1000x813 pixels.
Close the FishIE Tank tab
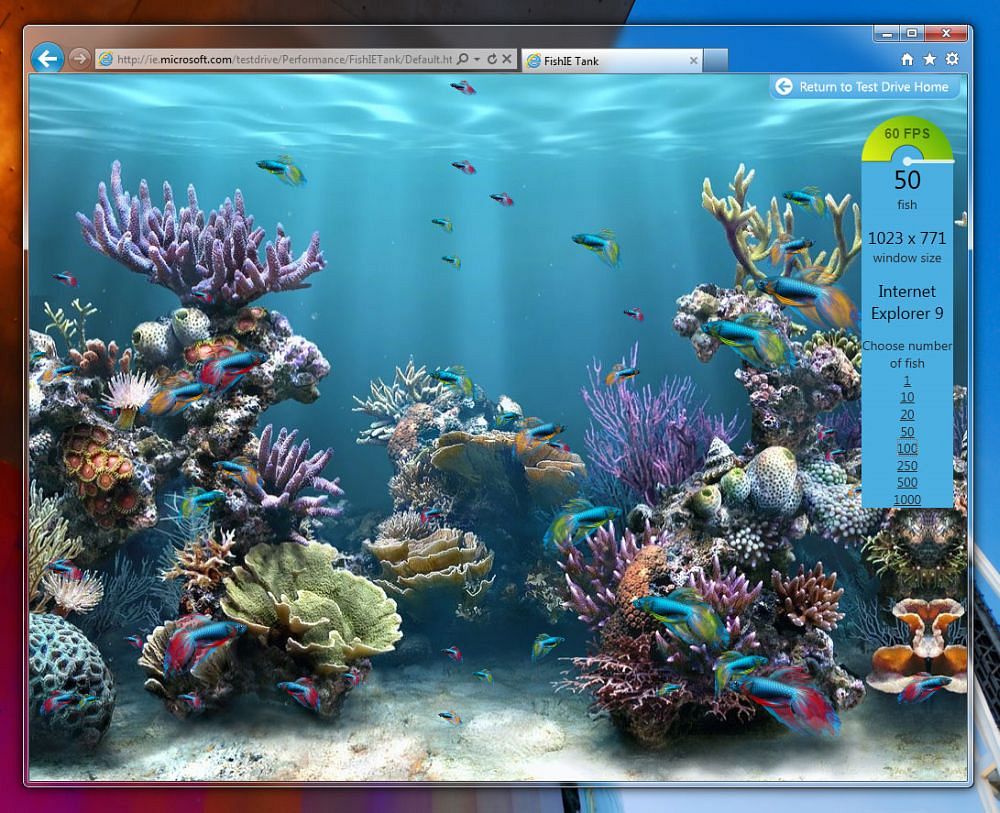point(693,61)
